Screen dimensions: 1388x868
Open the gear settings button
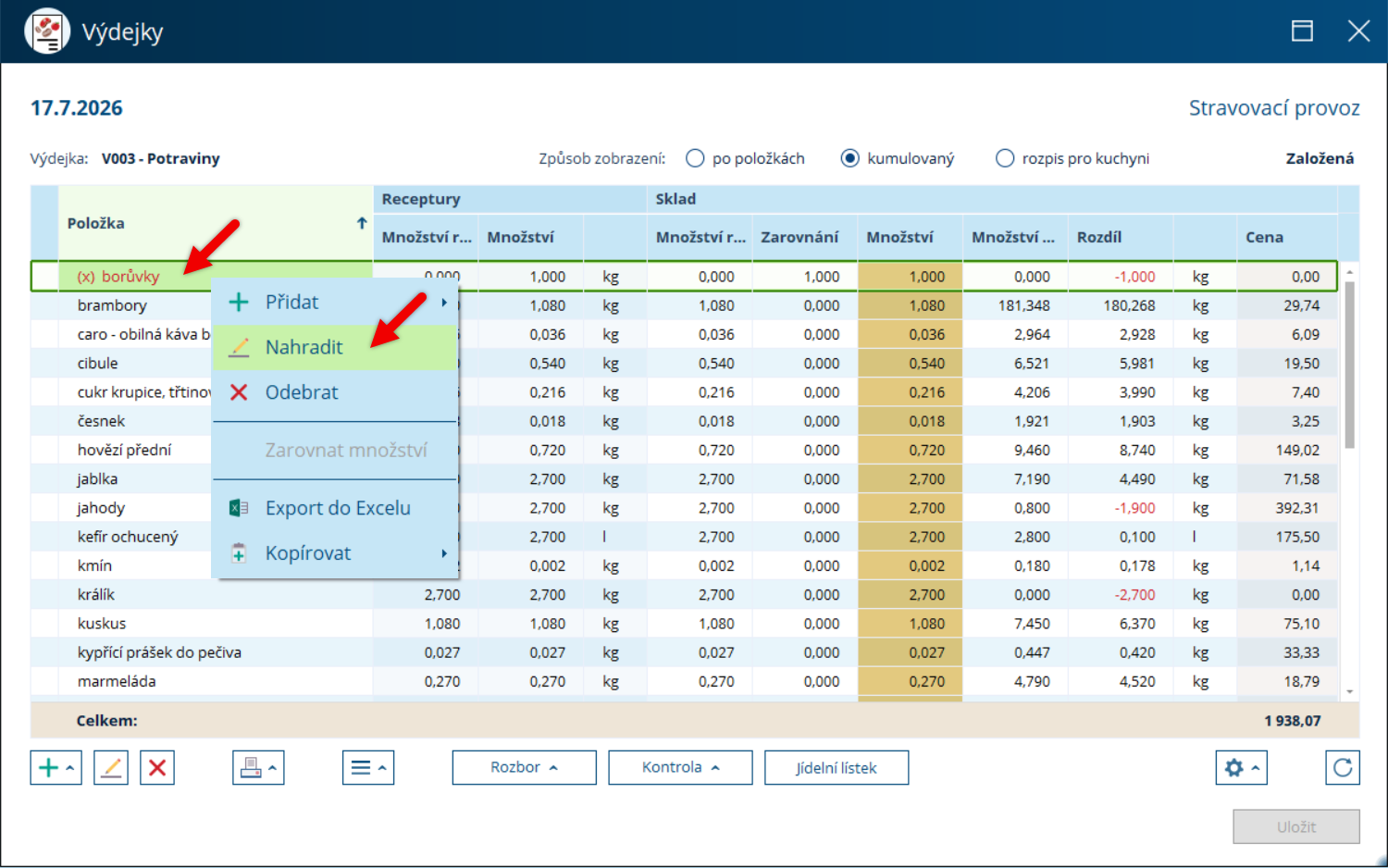[1241, 767]
